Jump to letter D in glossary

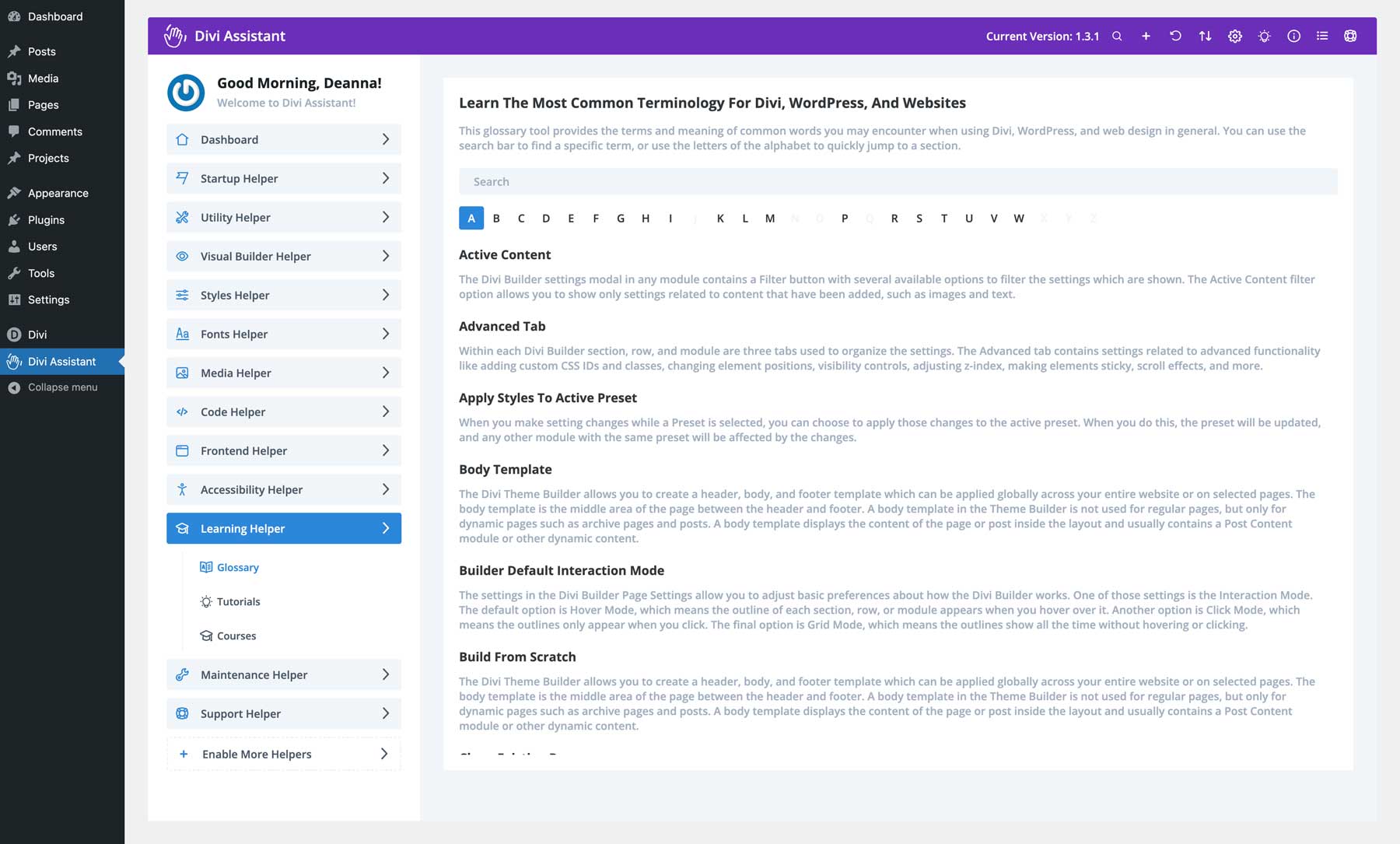(x=546, y=218)
